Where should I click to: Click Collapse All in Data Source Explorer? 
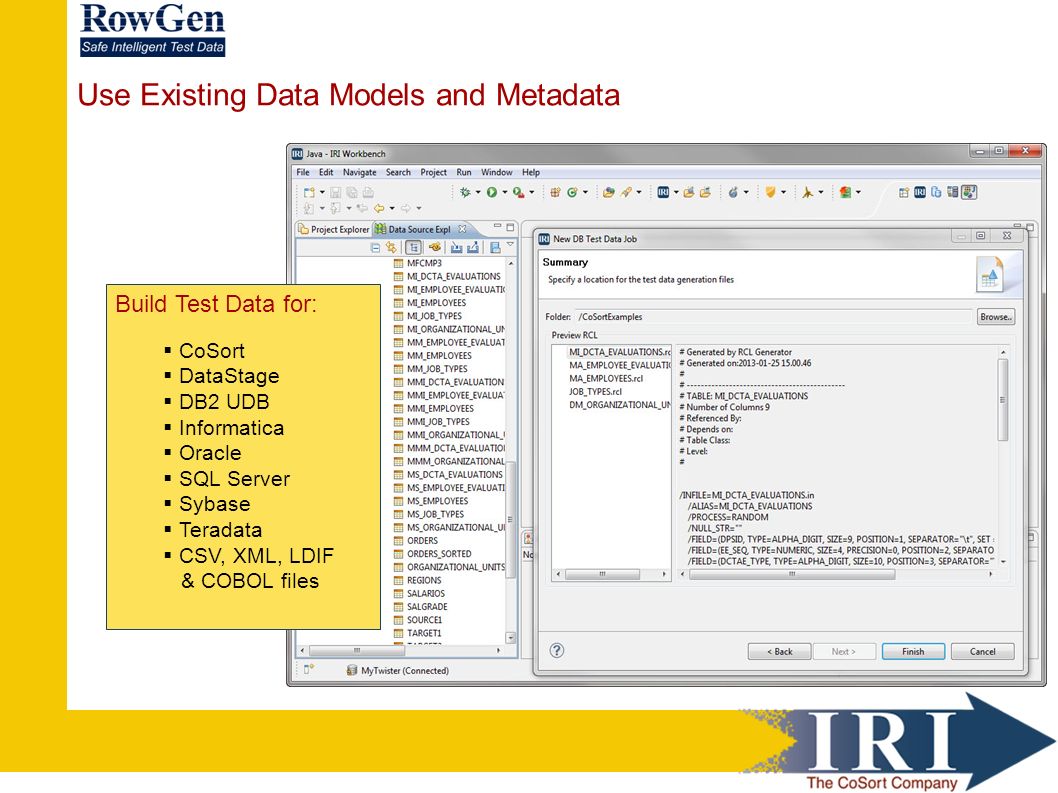[x=375, y=248]
